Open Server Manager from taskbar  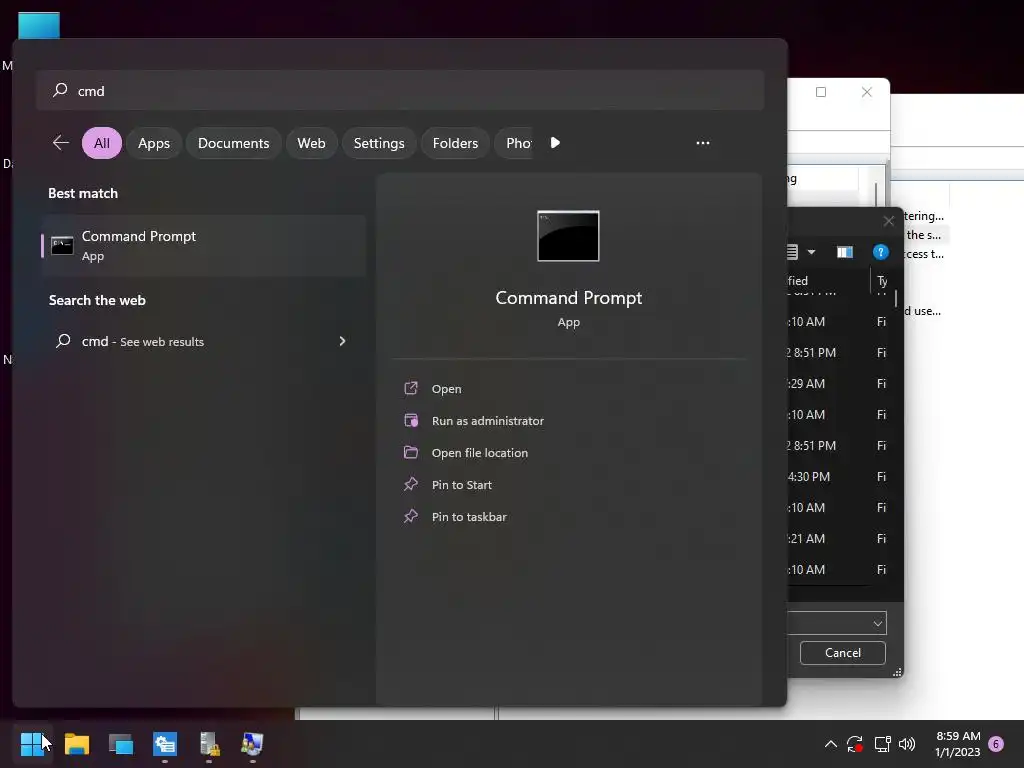click(165, 744)
